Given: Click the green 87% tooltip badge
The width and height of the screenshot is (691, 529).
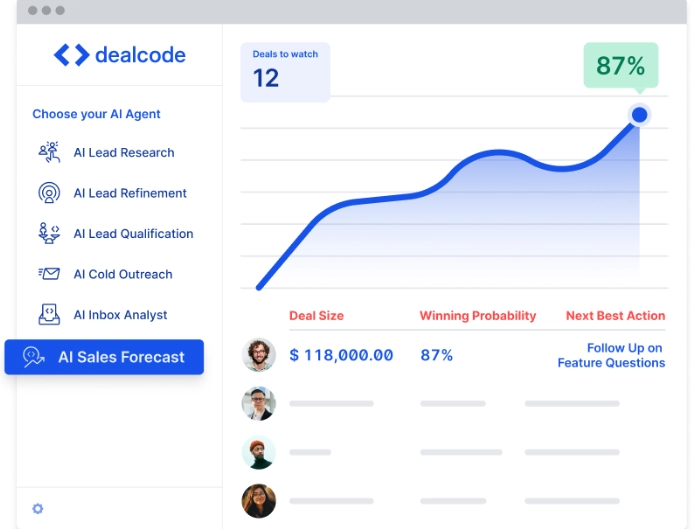Looking at the screenshot, I should pos(621,66).
